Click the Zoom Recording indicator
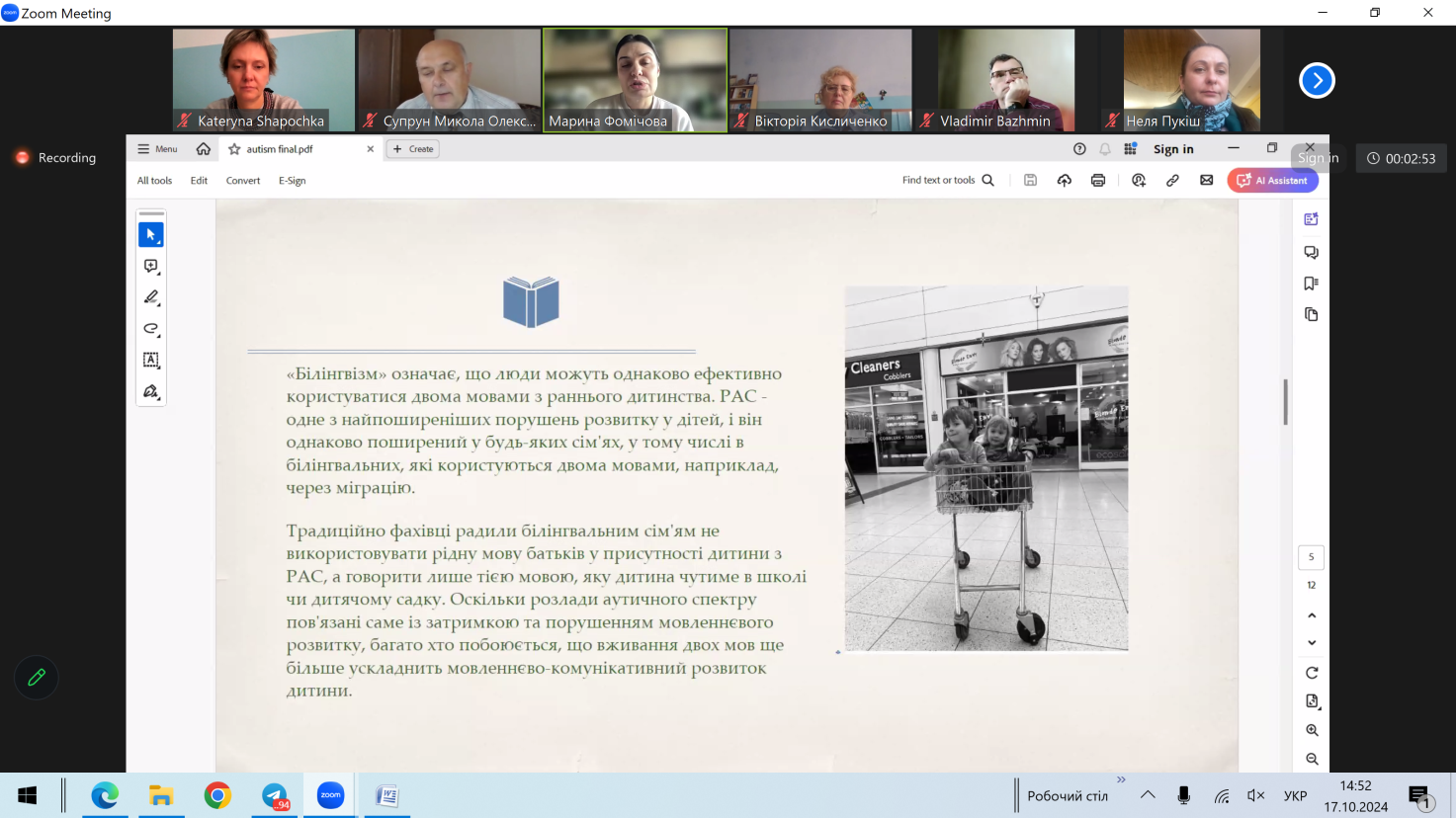 (x=55, y=158)
